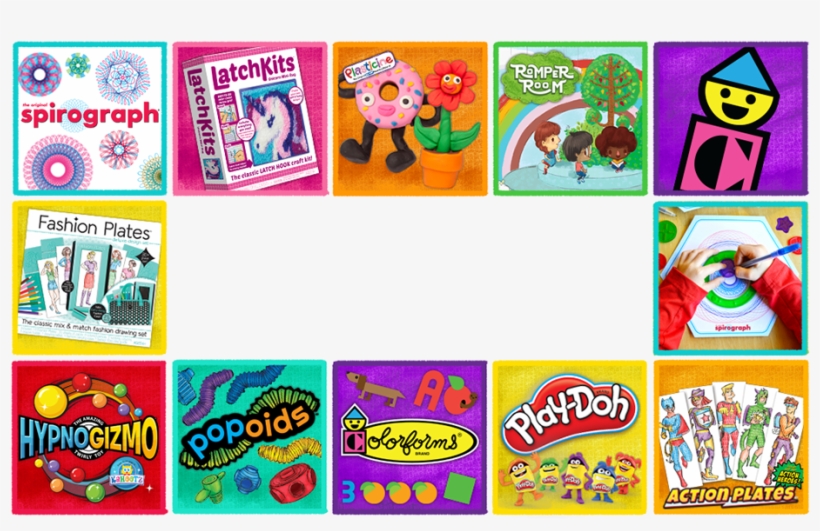This screenshot has width=820, height=531.
Task: Open the Spirograph brand tile
Action: 90,119
